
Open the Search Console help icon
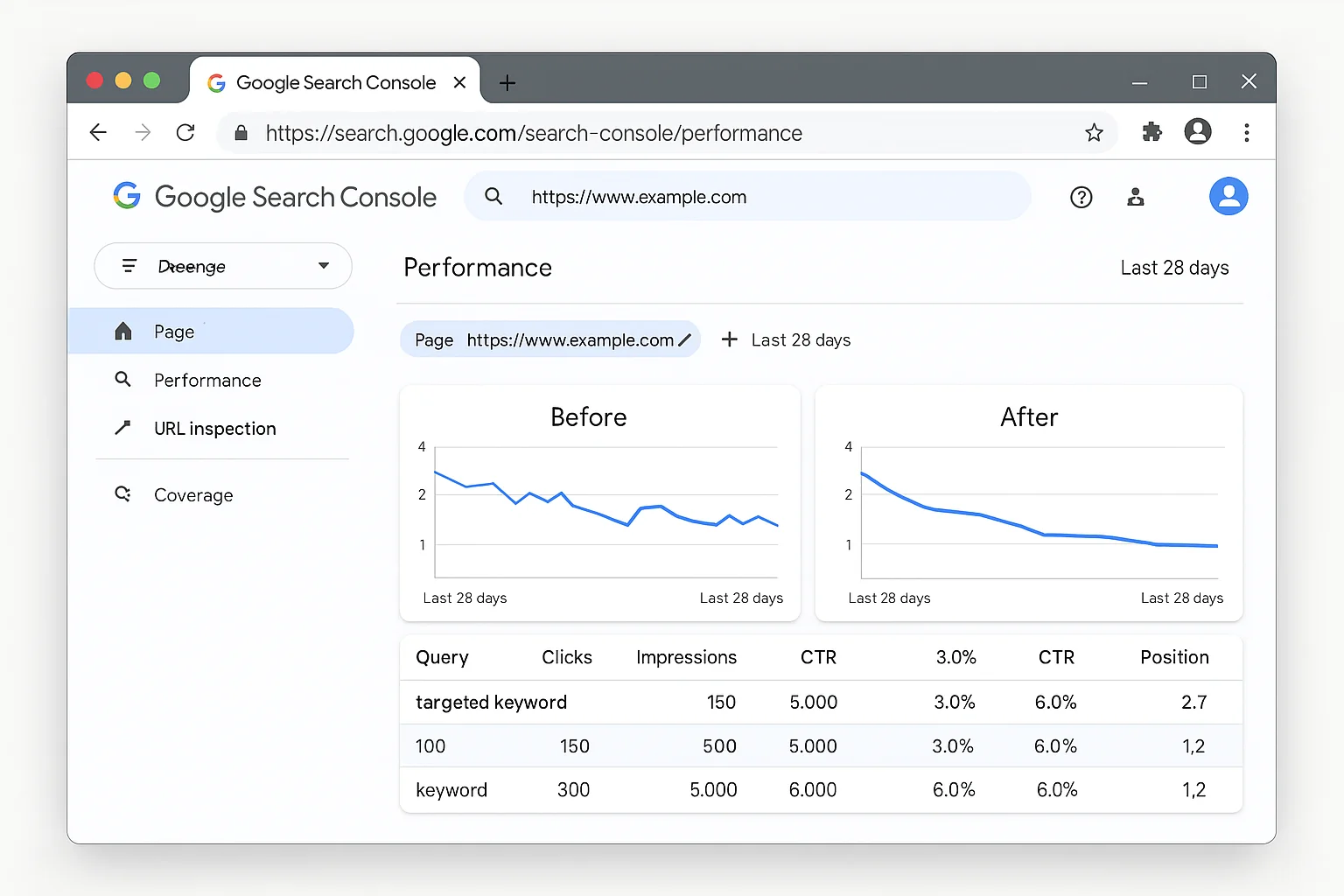(1081, 197)
